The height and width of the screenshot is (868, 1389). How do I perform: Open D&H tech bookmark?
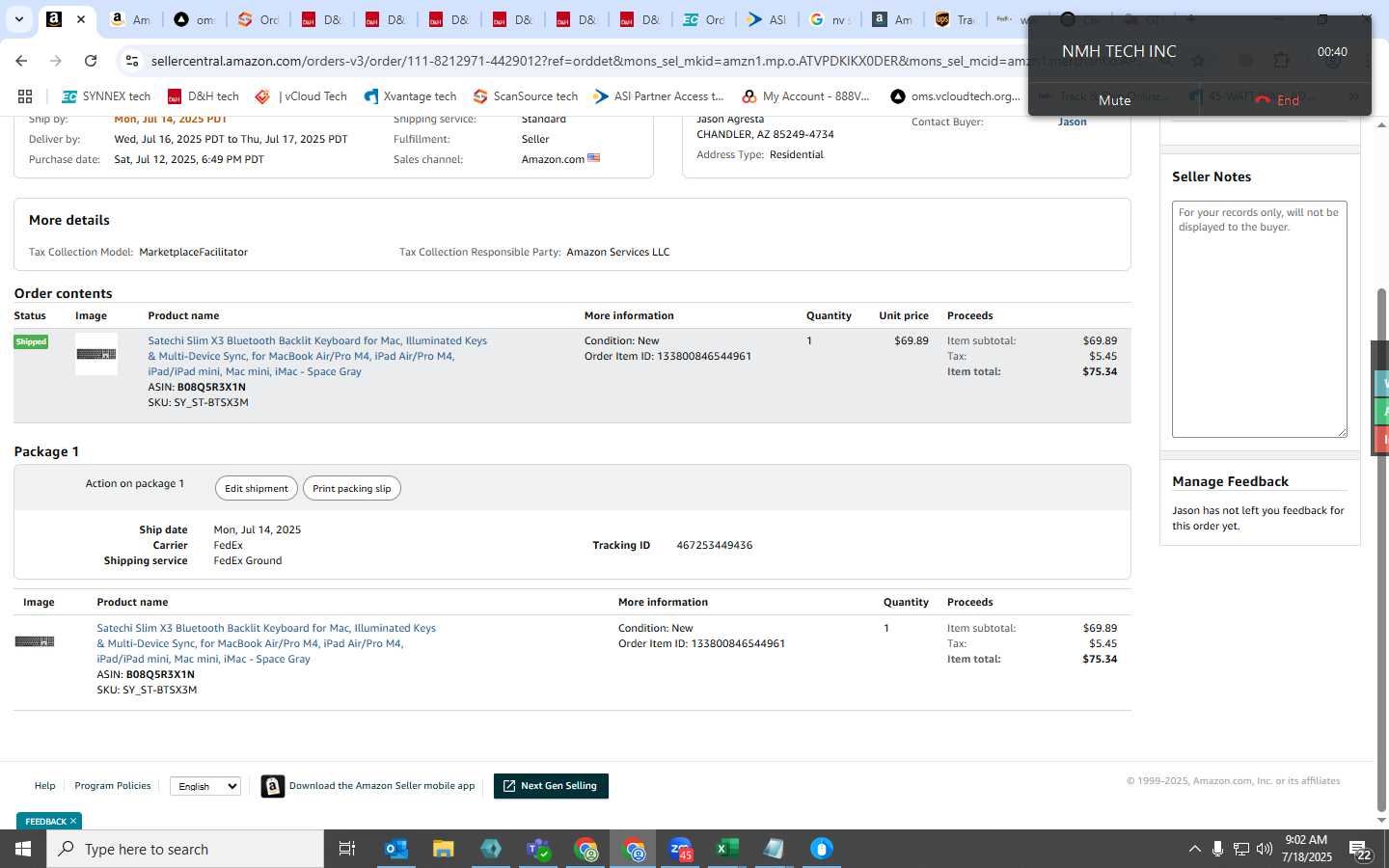click(203, 96)
